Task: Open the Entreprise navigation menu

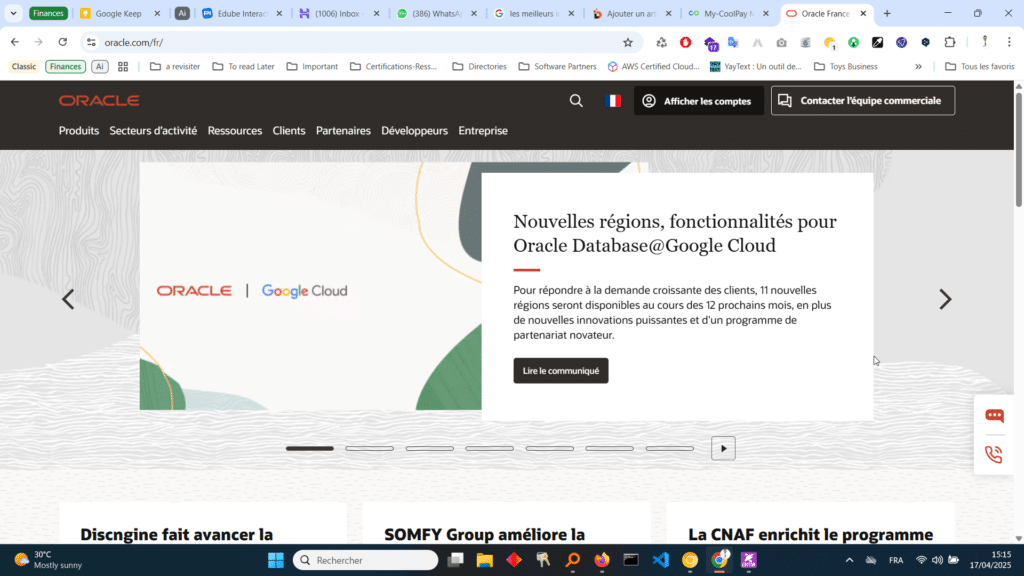Action: 483,131
